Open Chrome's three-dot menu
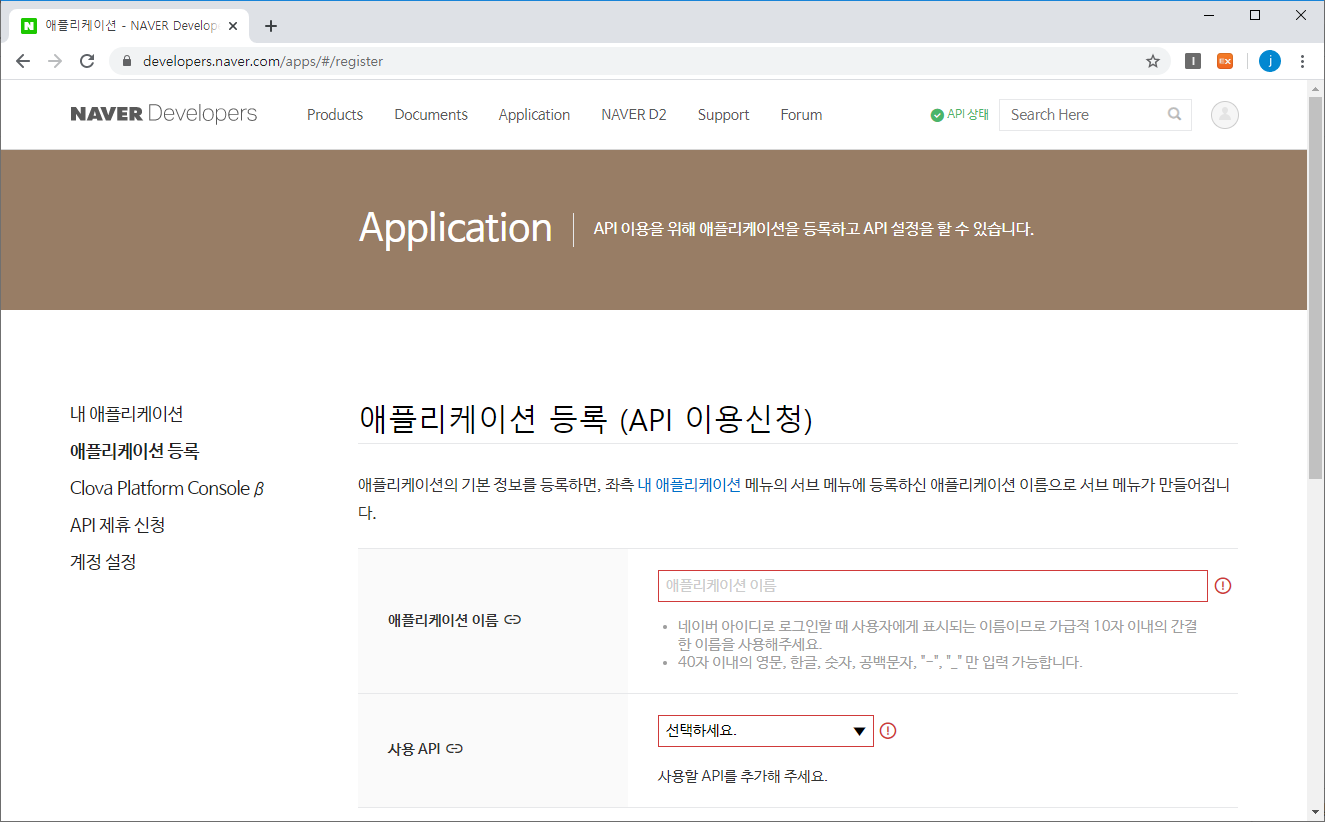This screenshot has width=1325, height=822. [x=1302, y=61]
